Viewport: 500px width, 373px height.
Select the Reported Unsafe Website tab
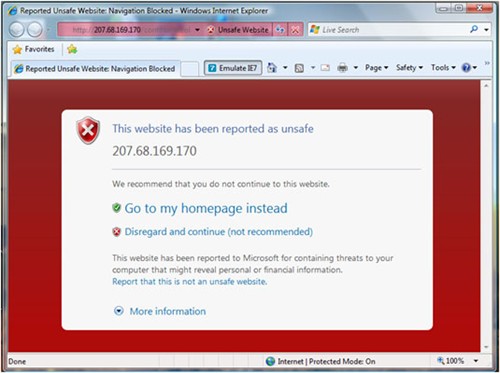pyautogui.click(x=95, y=69)
